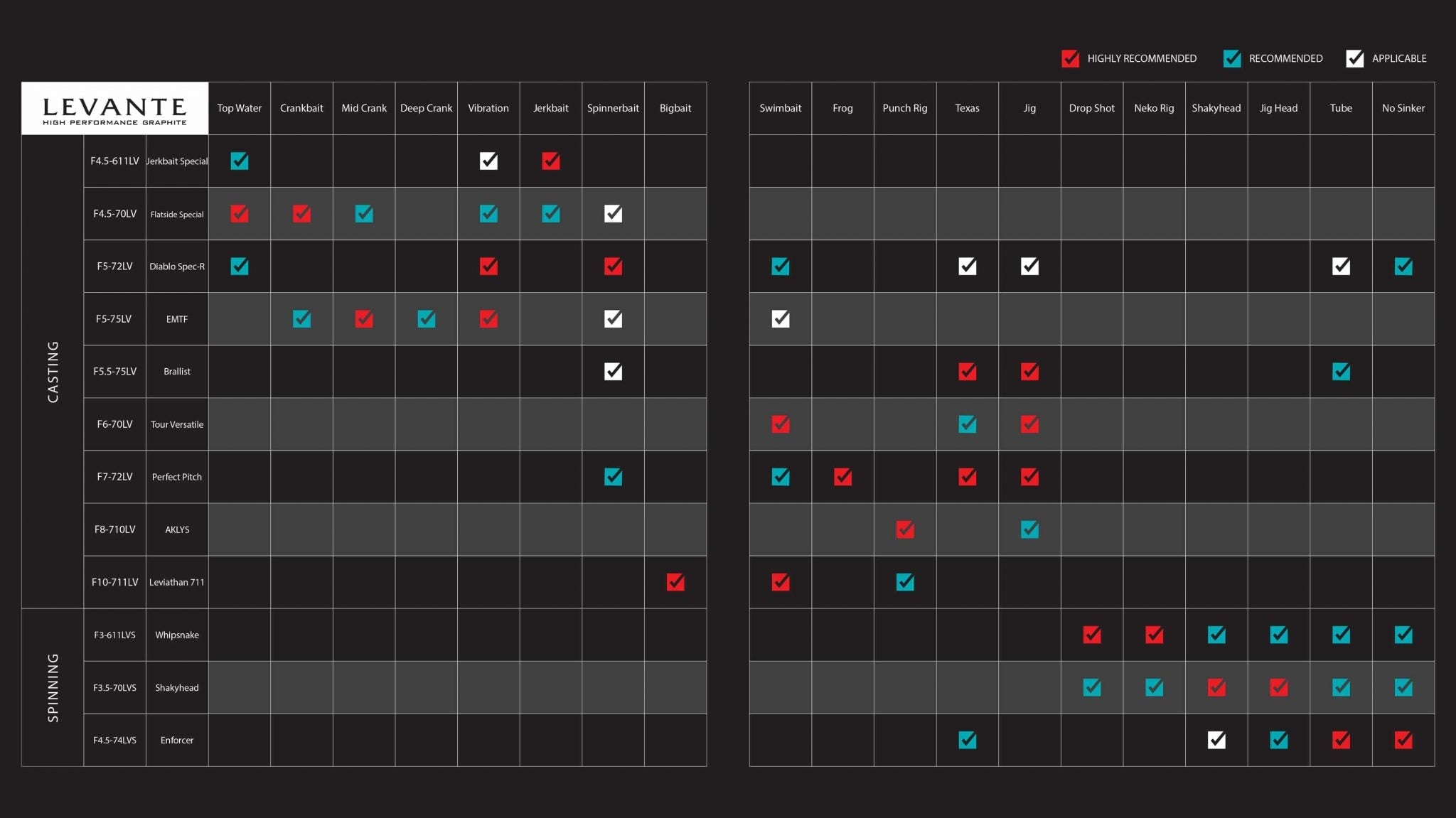1456x818 pixels.
Task: Click Flatside Special's red Crankbait checkmark
Action: [301, 214]
